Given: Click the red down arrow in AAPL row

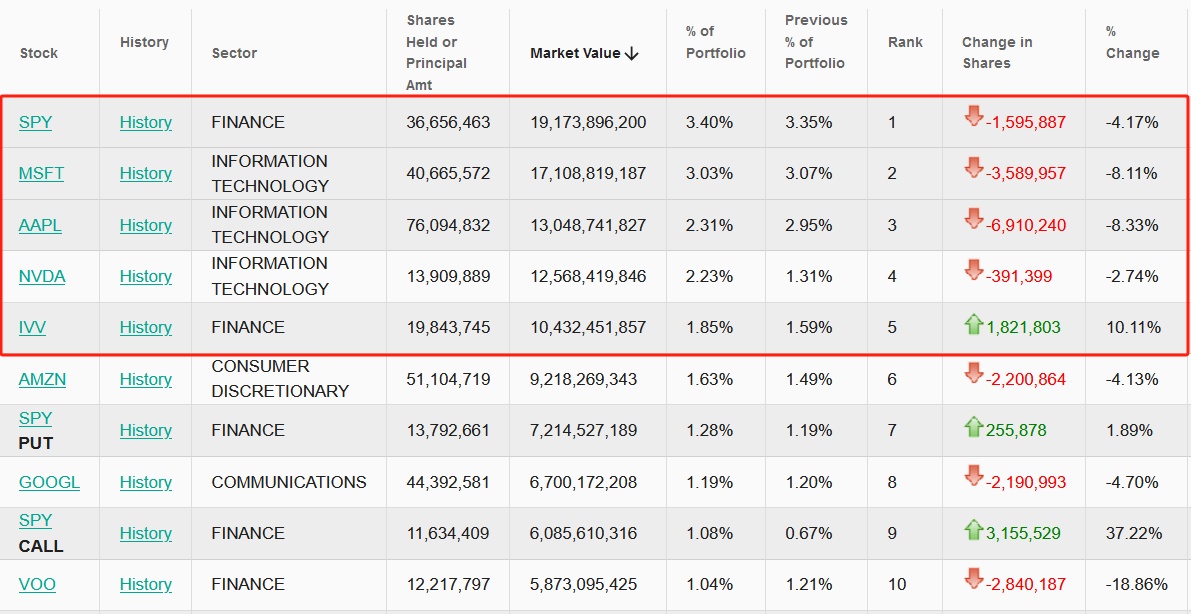Looking at the screenshot, I should coord(973,221).
